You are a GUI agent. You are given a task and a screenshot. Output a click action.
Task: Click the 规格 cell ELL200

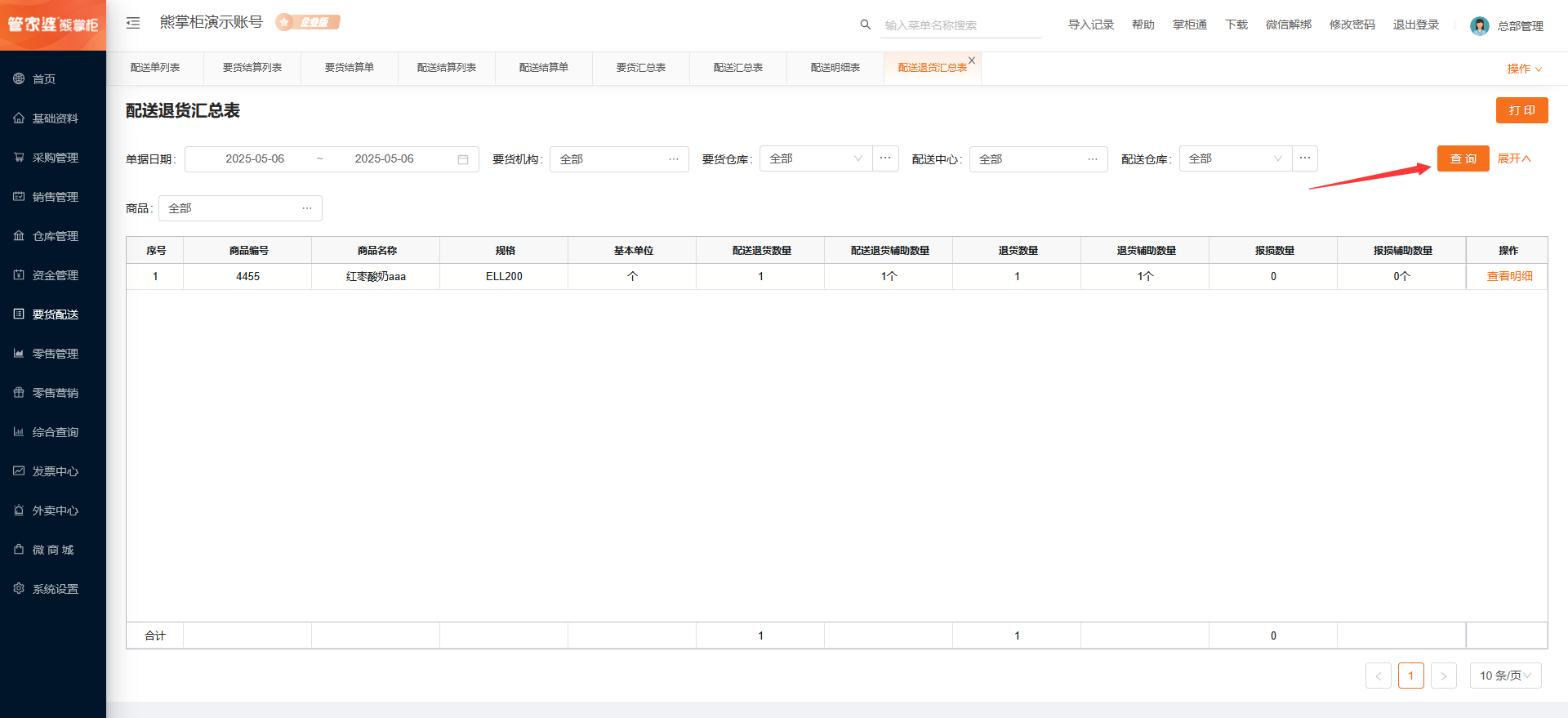[505, 277]
